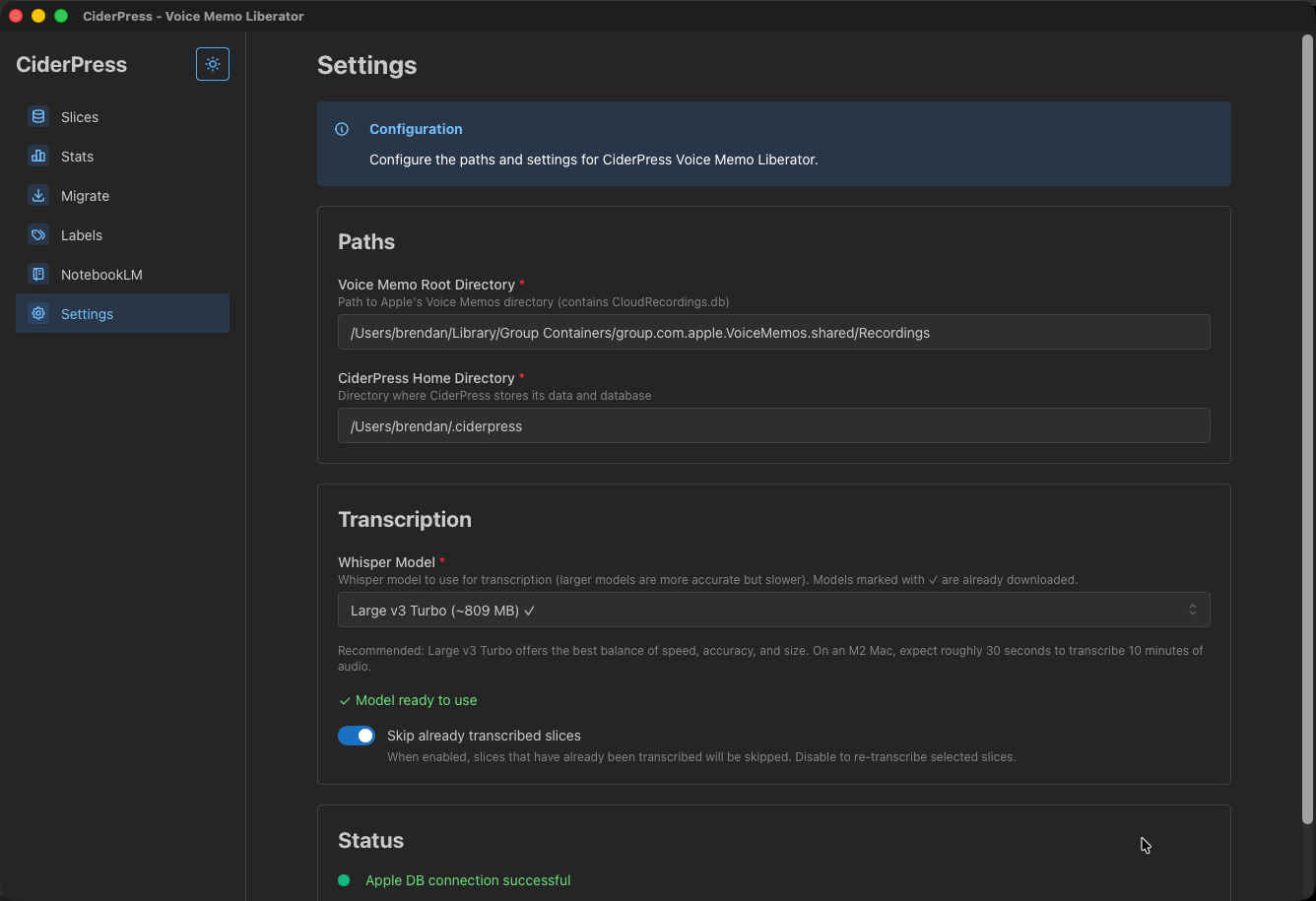The height and width of the screenshot is (901, 1316).
Task: Toggle the light/dark theme sun icon
Action: (213, 64)
